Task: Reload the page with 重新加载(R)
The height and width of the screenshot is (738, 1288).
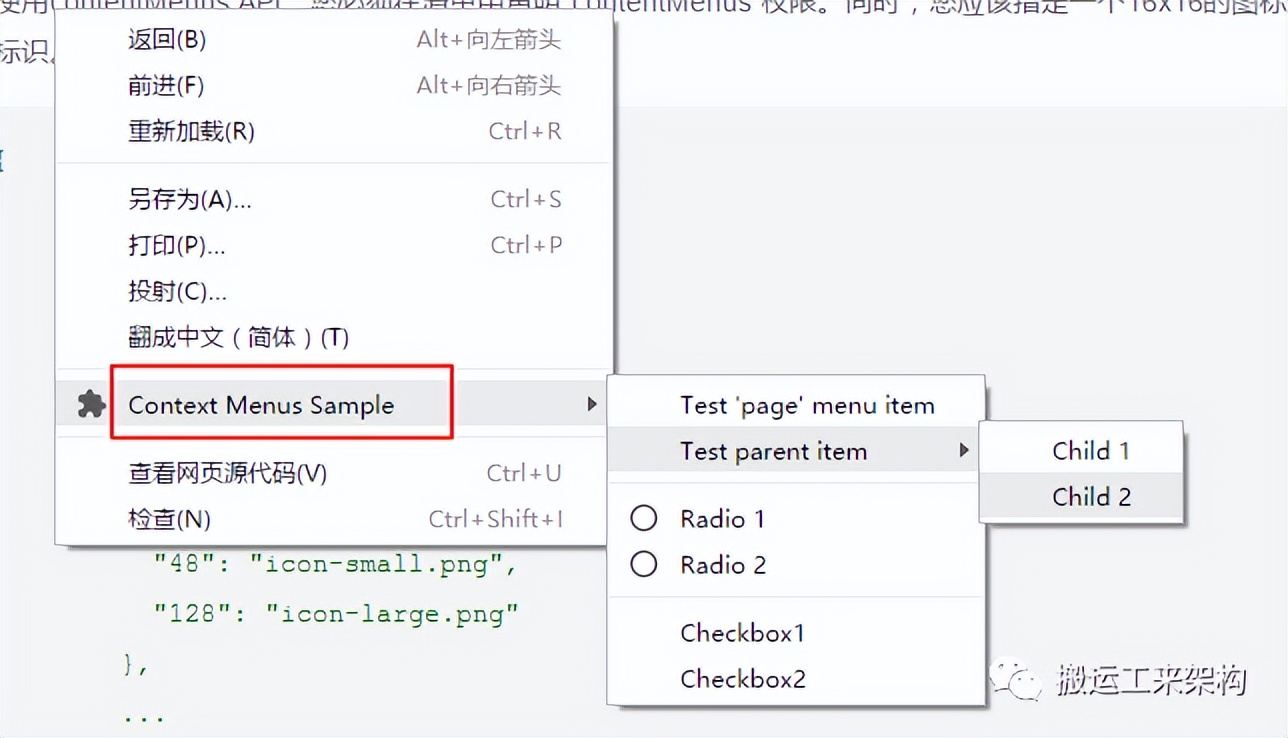Action: tap(332, 131)
